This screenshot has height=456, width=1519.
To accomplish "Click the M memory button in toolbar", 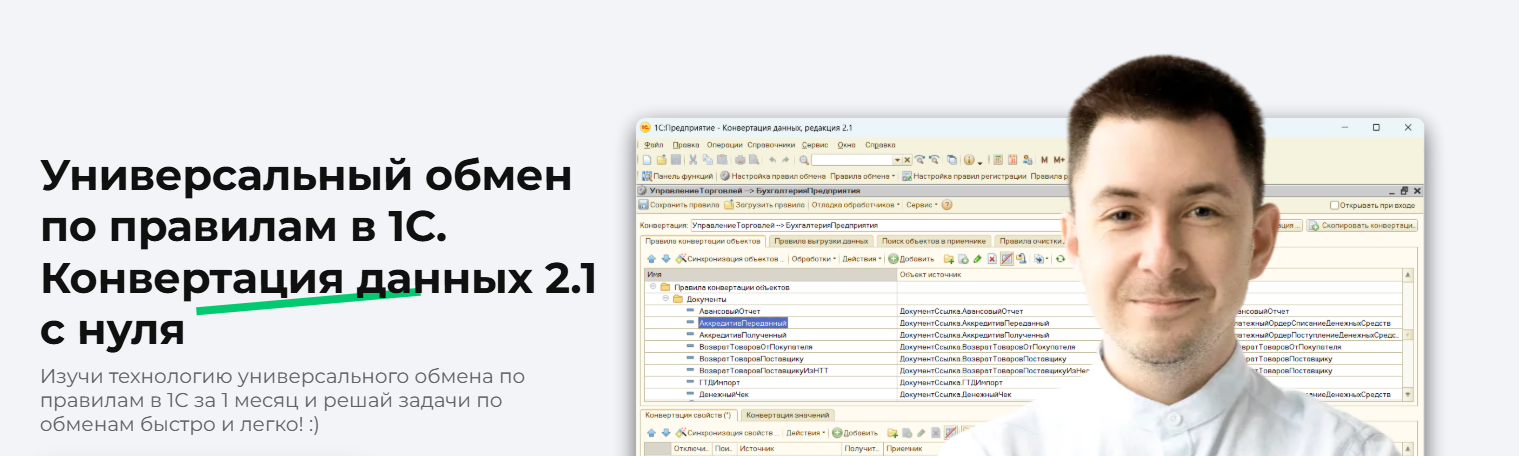I will (1044, 160).
